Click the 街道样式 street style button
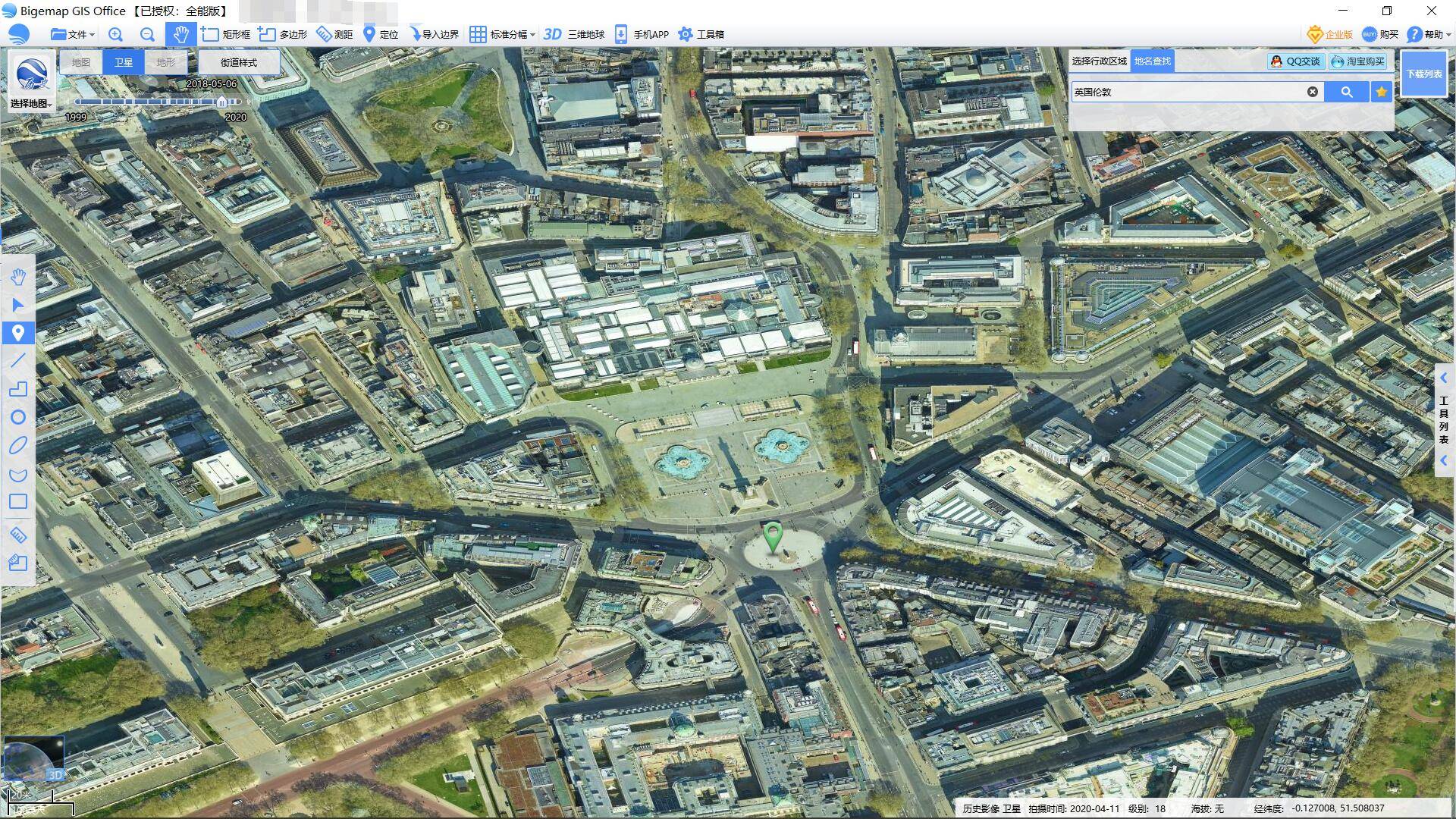 [x=239, y=62]
